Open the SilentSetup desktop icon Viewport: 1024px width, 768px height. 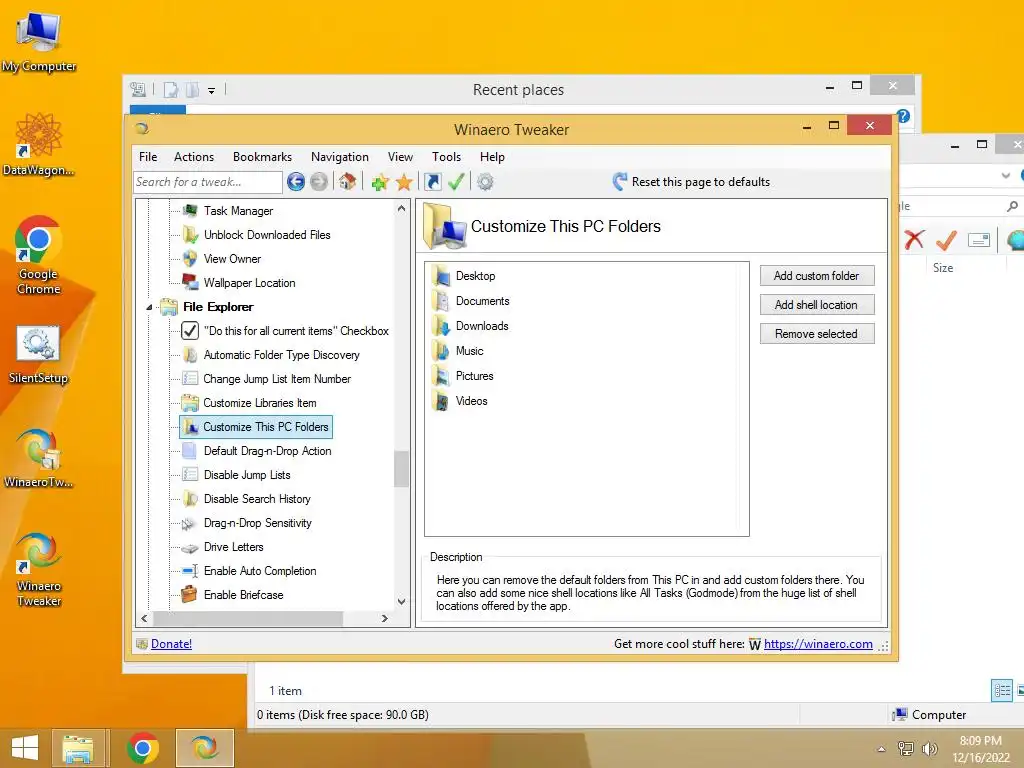point(39,355)
